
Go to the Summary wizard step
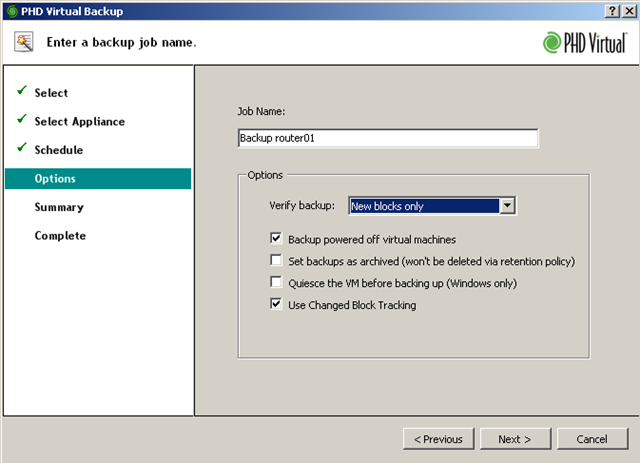pos(59,207)
